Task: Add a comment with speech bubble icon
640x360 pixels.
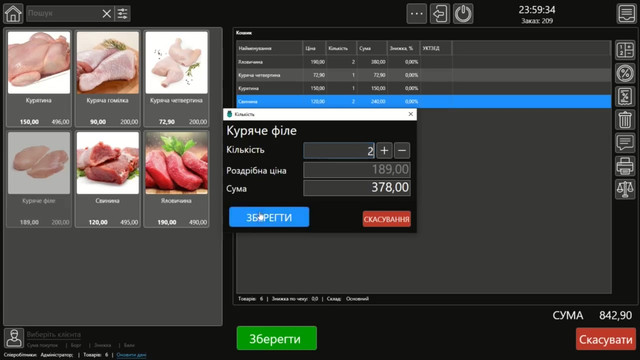Action: click(625, 143)
